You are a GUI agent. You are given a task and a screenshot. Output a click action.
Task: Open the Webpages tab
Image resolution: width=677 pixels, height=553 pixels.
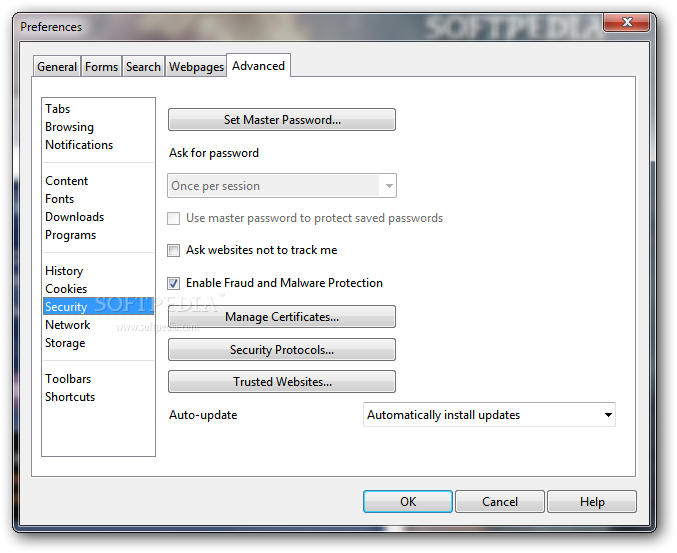click(196, 66)
